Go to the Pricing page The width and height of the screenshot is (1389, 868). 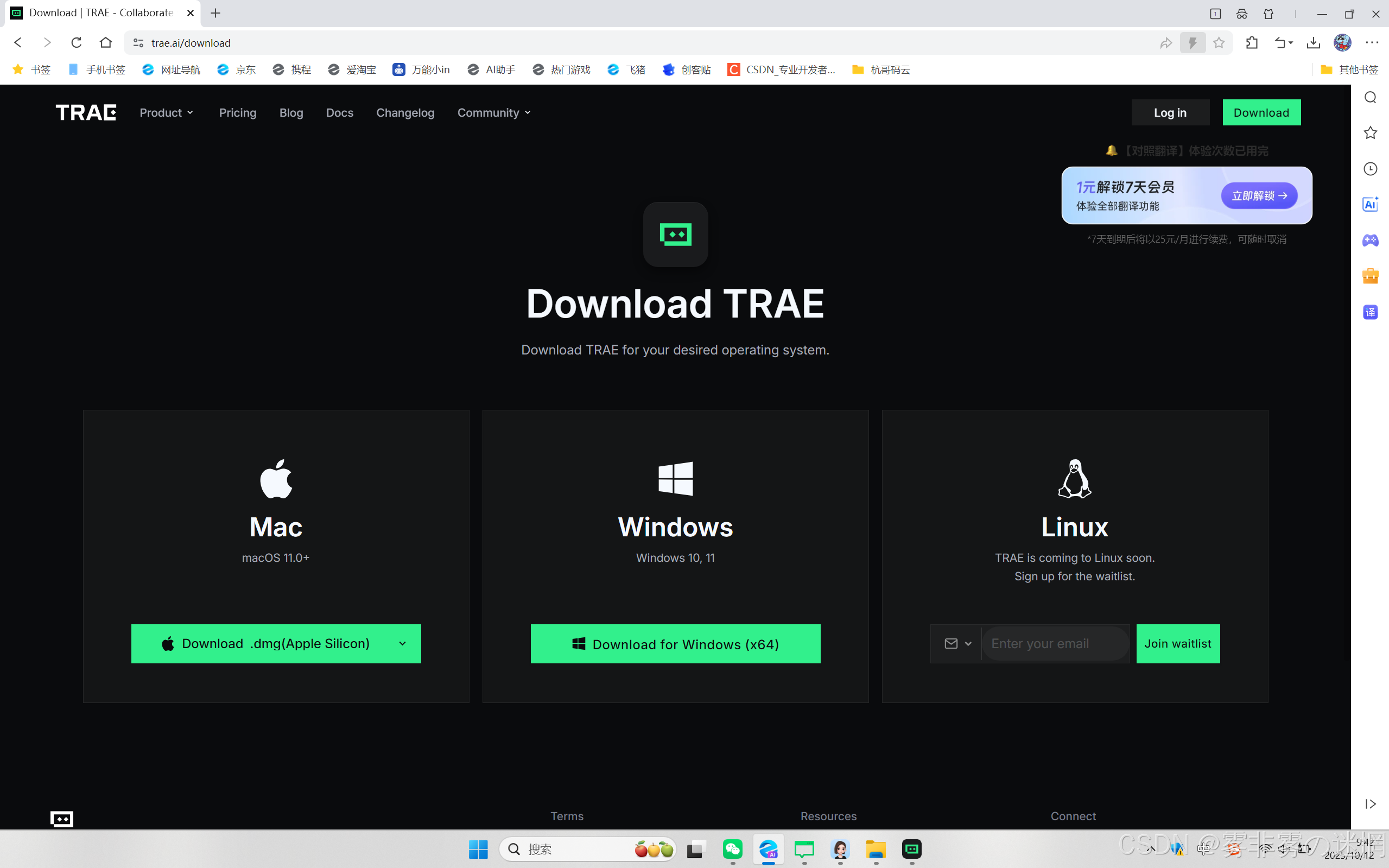pos(238,112)
